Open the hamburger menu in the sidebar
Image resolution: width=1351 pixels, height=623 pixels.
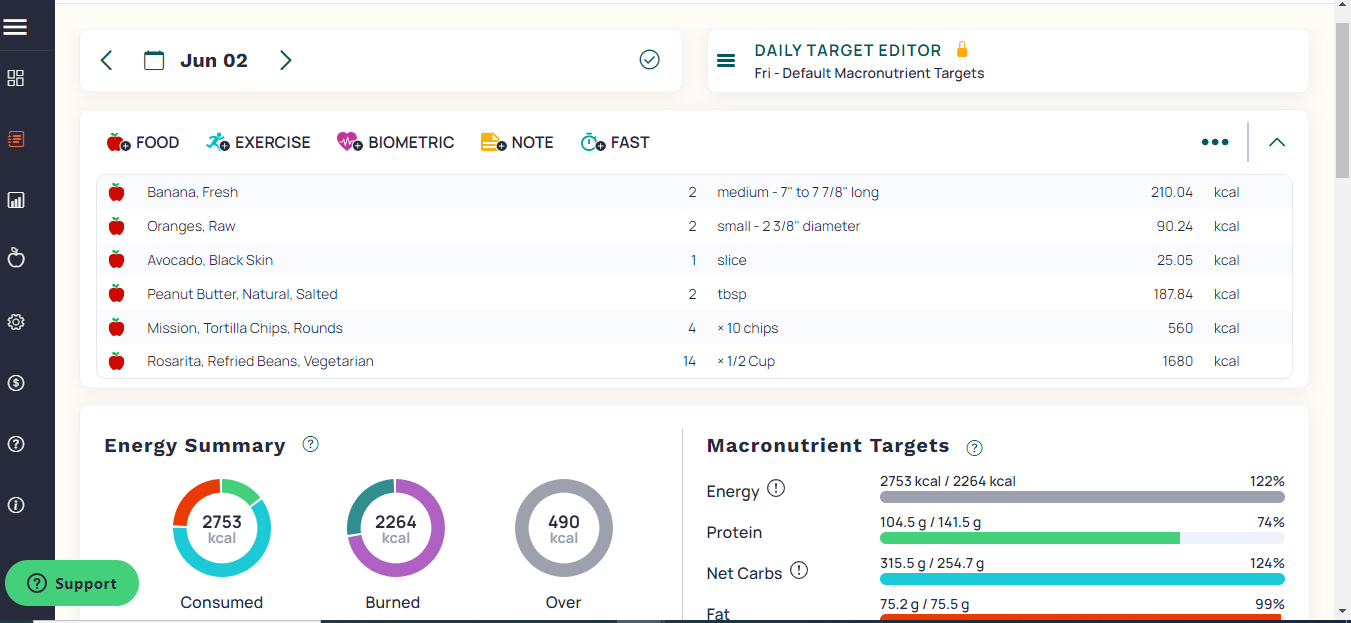[15, 27]
